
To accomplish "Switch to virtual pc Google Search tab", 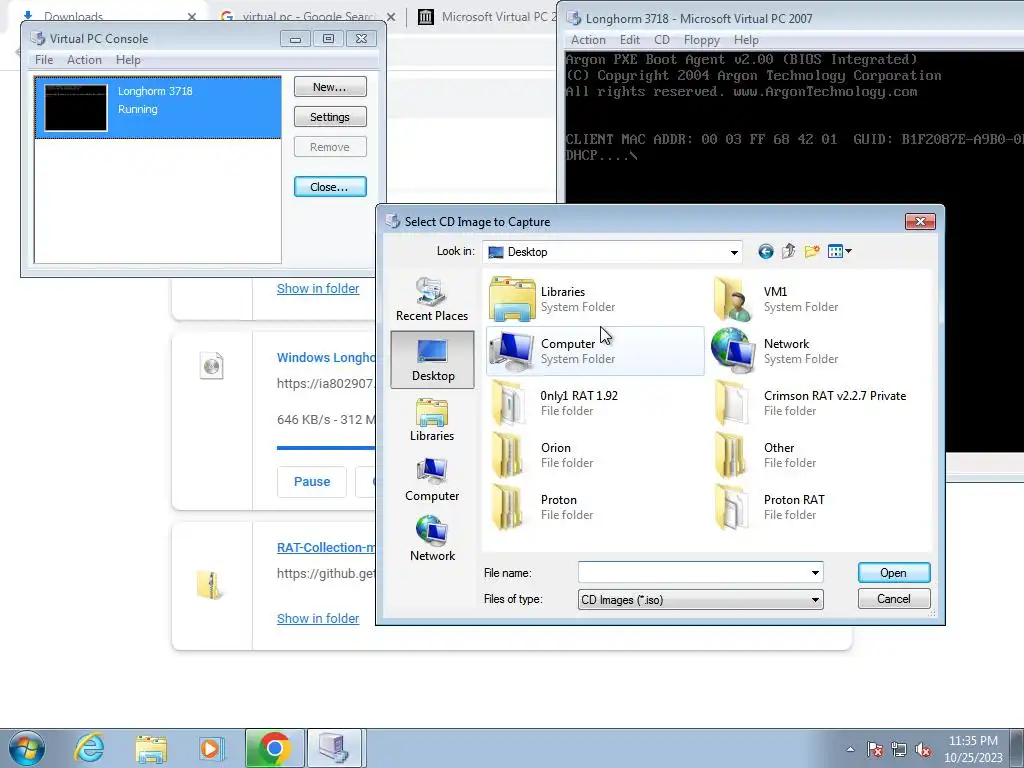I will (x=307, y=16).
